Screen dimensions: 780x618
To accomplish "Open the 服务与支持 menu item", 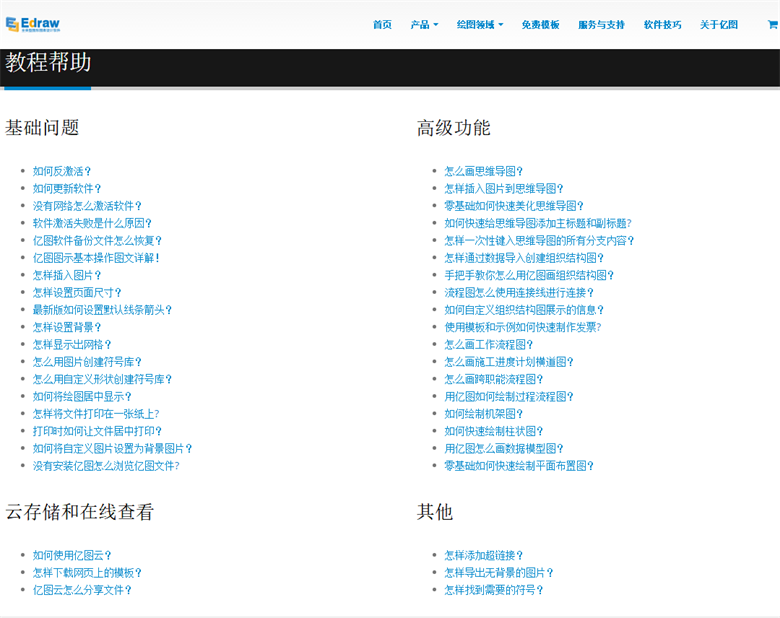I will [x=601, y=24].
